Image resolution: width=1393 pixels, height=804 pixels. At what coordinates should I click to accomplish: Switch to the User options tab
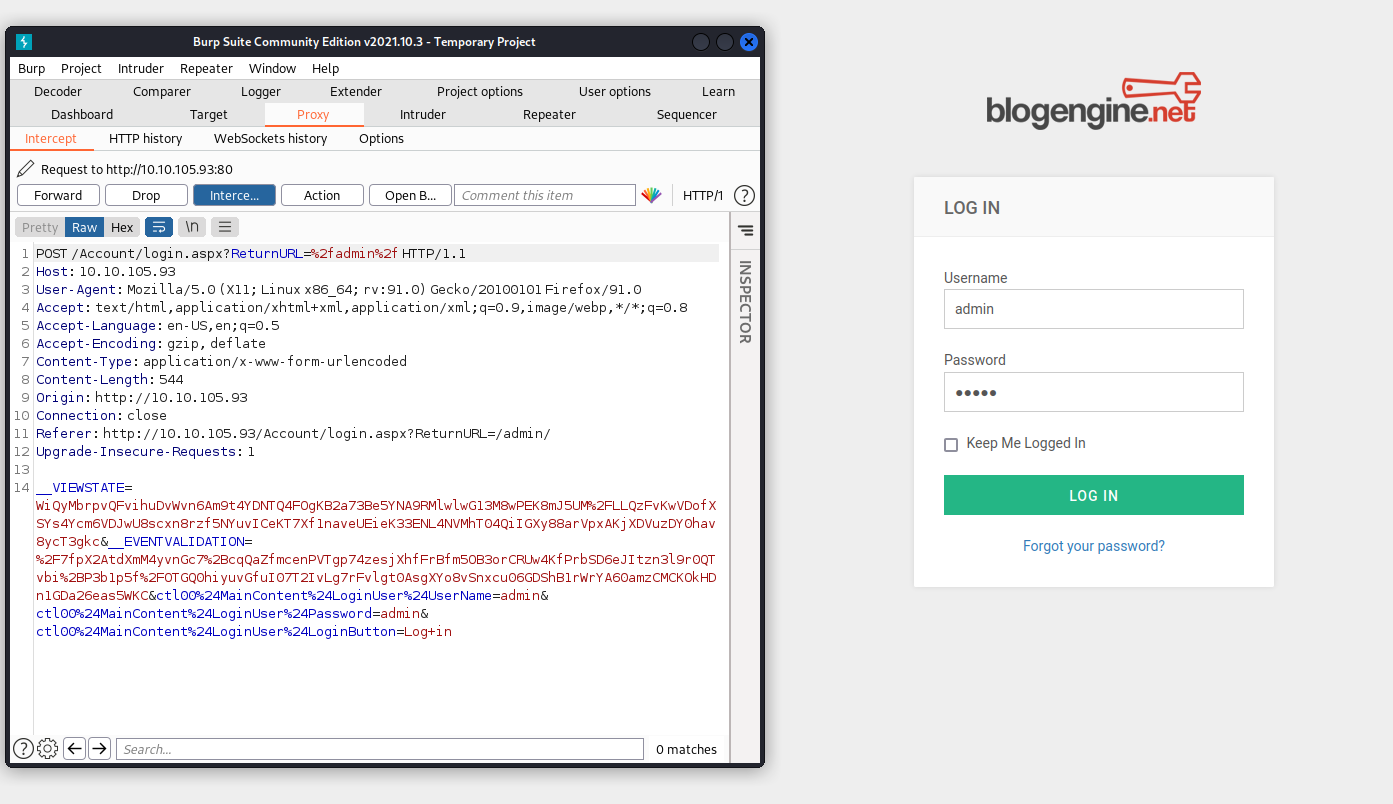click(x=615, y=91)
